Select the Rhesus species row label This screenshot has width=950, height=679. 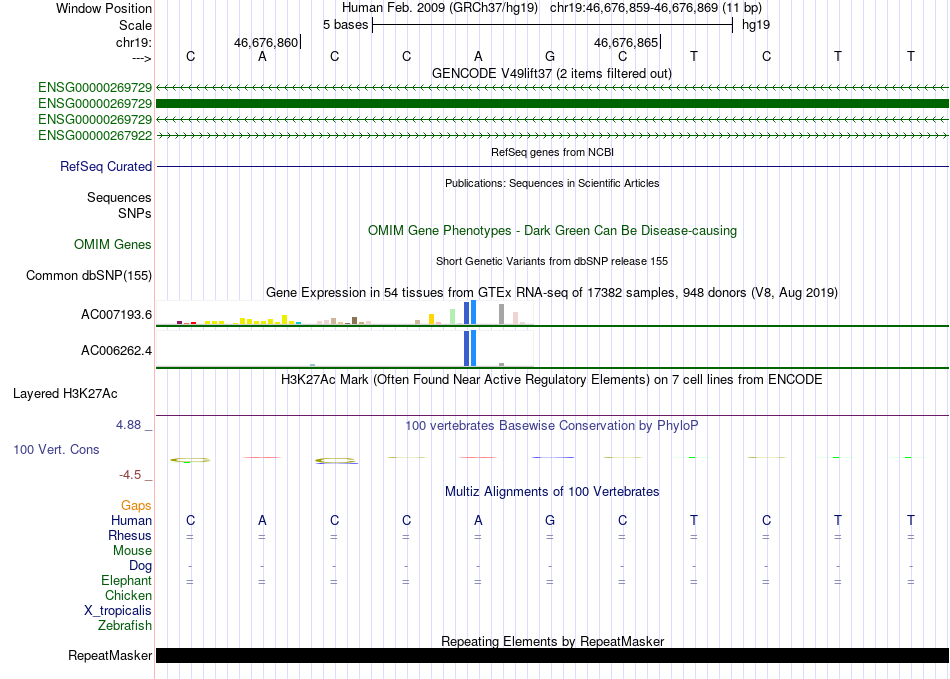pos(130,535)
